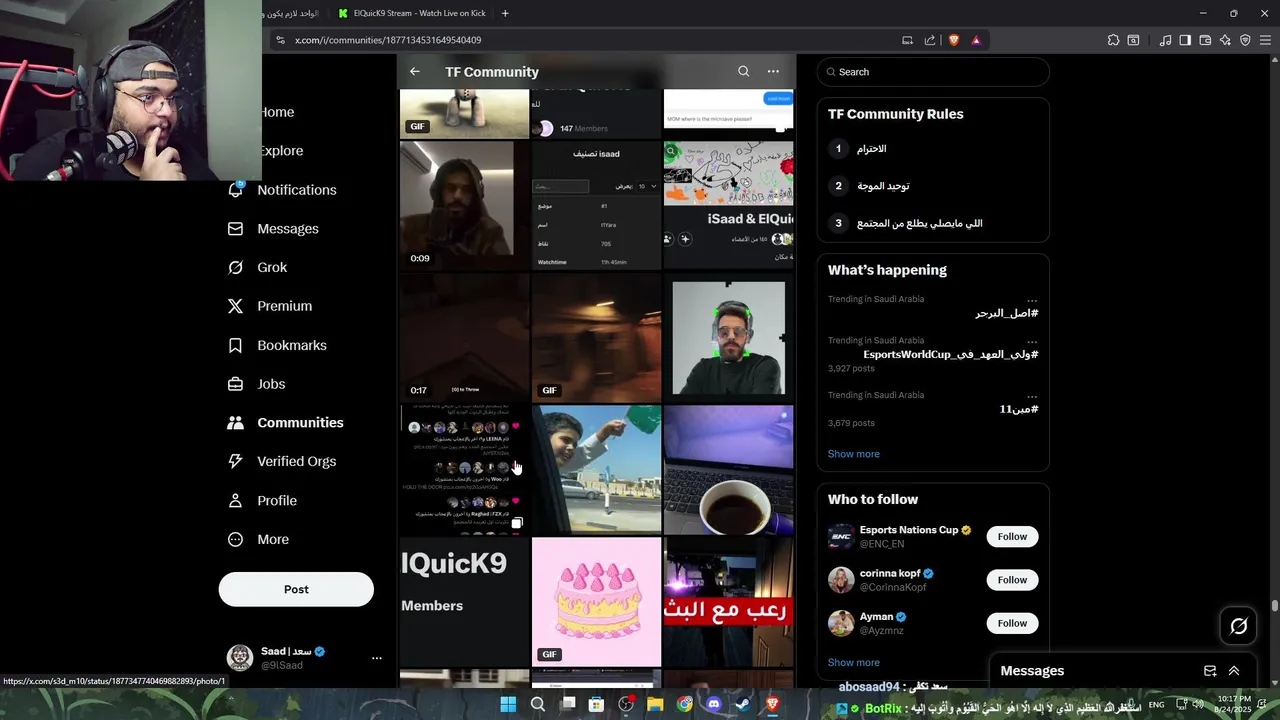Click the Communities people icon
Viewport: 1280px width, 720px height.
pyautogui.click(x=236, y=423)
